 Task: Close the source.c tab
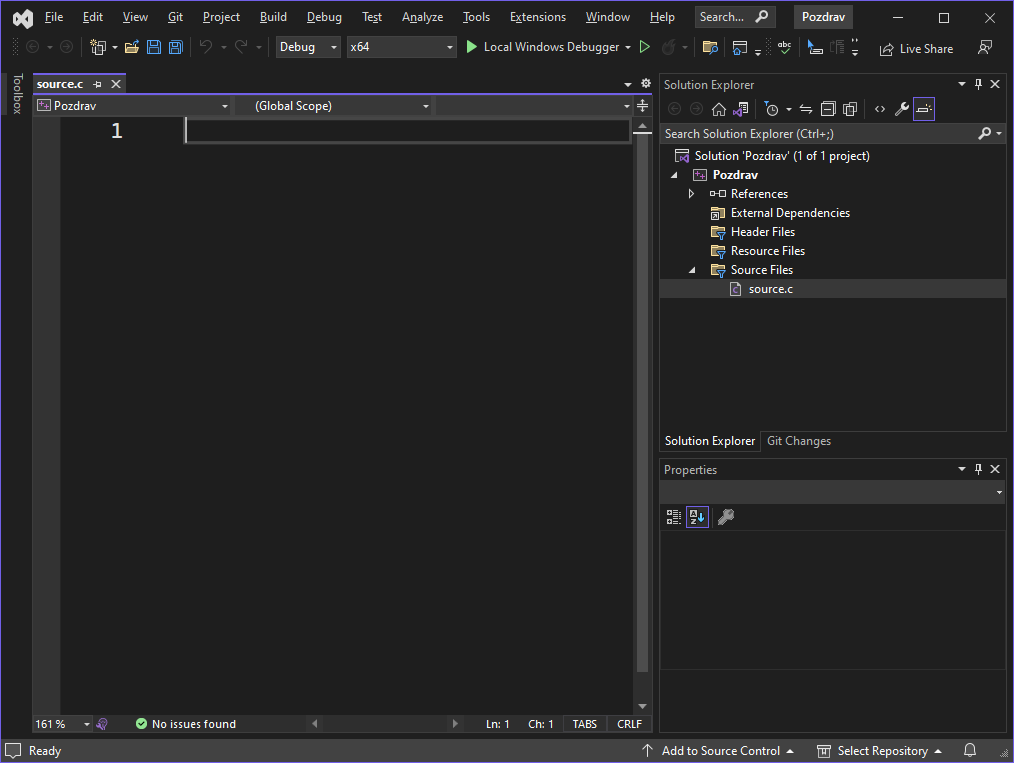click(x=116, y=84)
